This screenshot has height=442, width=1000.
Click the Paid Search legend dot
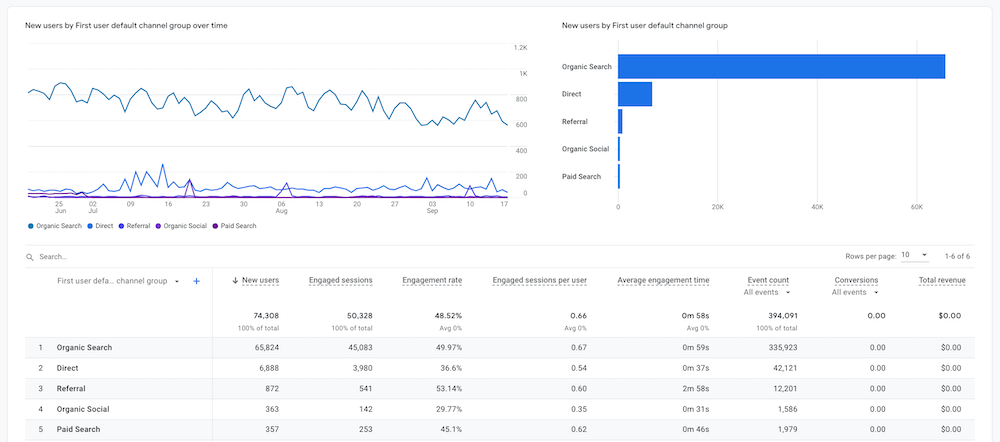[x=215, y=226]
